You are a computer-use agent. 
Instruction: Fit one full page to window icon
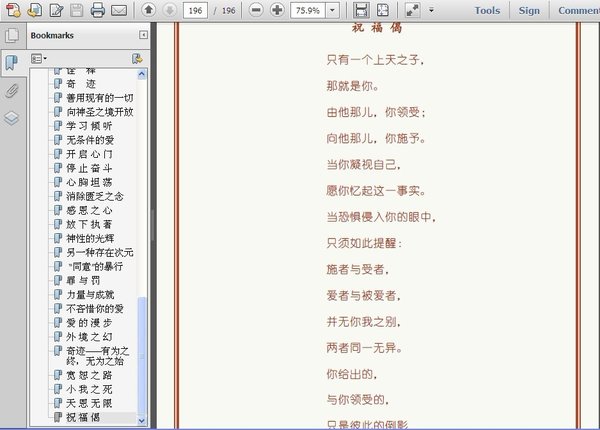[x=383, y=10]
